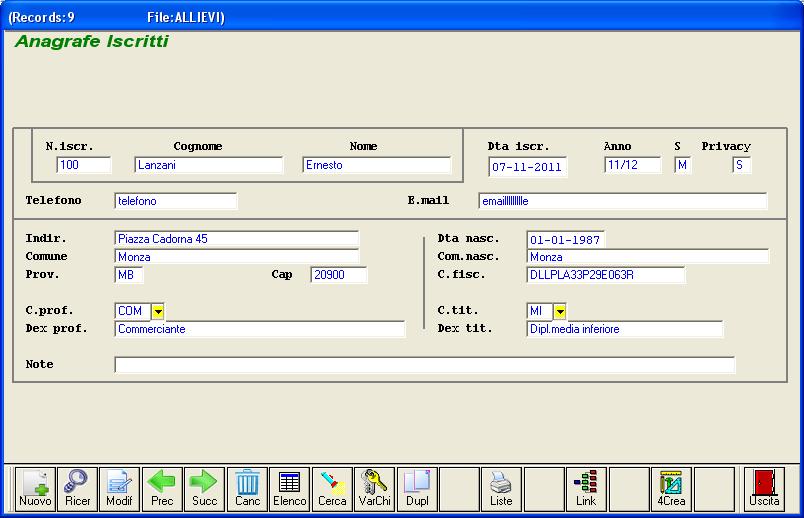Edit the Com.nasc. birthplace field

(648, 256)
